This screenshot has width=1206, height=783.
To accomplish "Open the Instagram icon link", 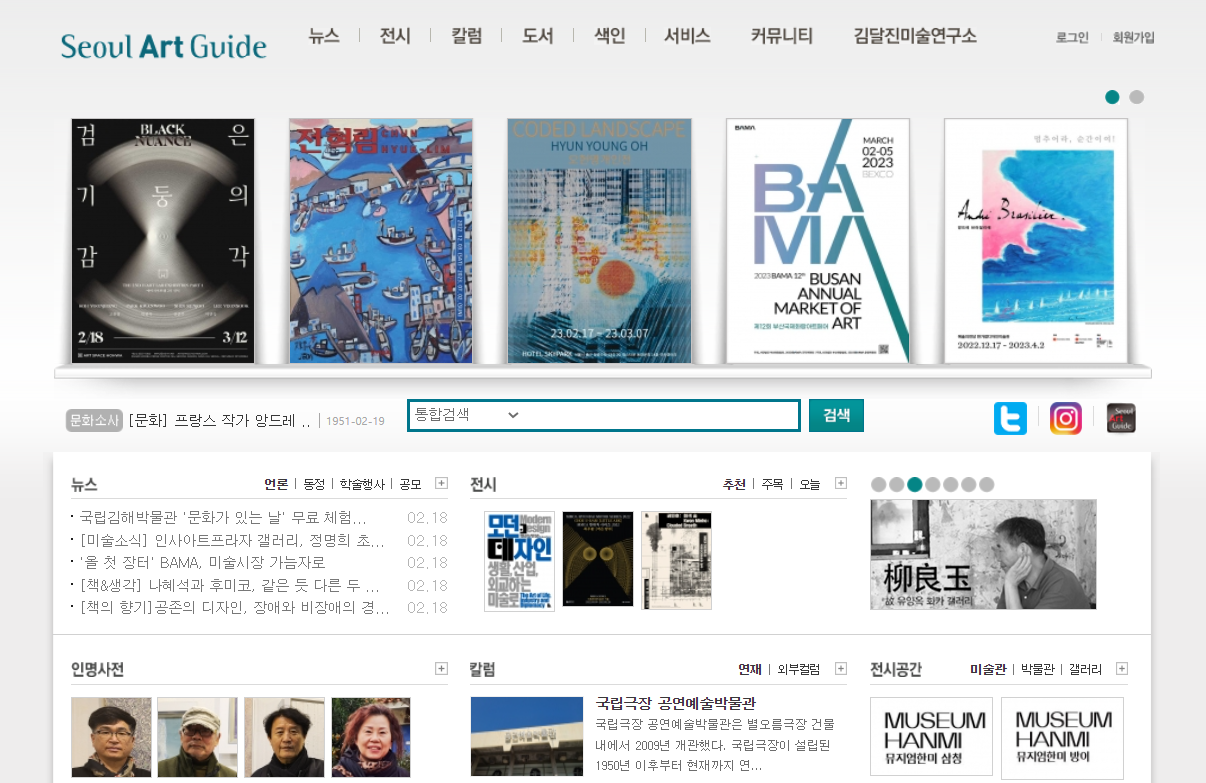I will [1066, 418].
